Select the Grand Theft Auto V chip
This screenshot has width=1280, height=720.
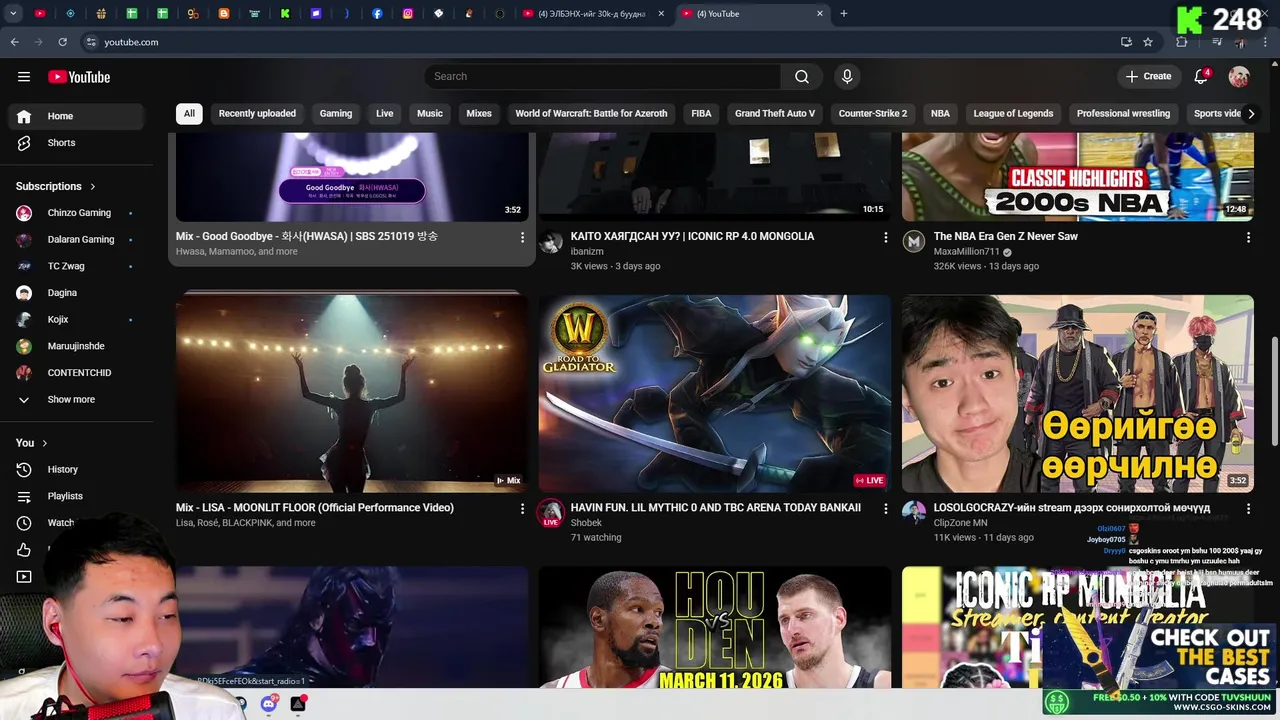(775, 114)
